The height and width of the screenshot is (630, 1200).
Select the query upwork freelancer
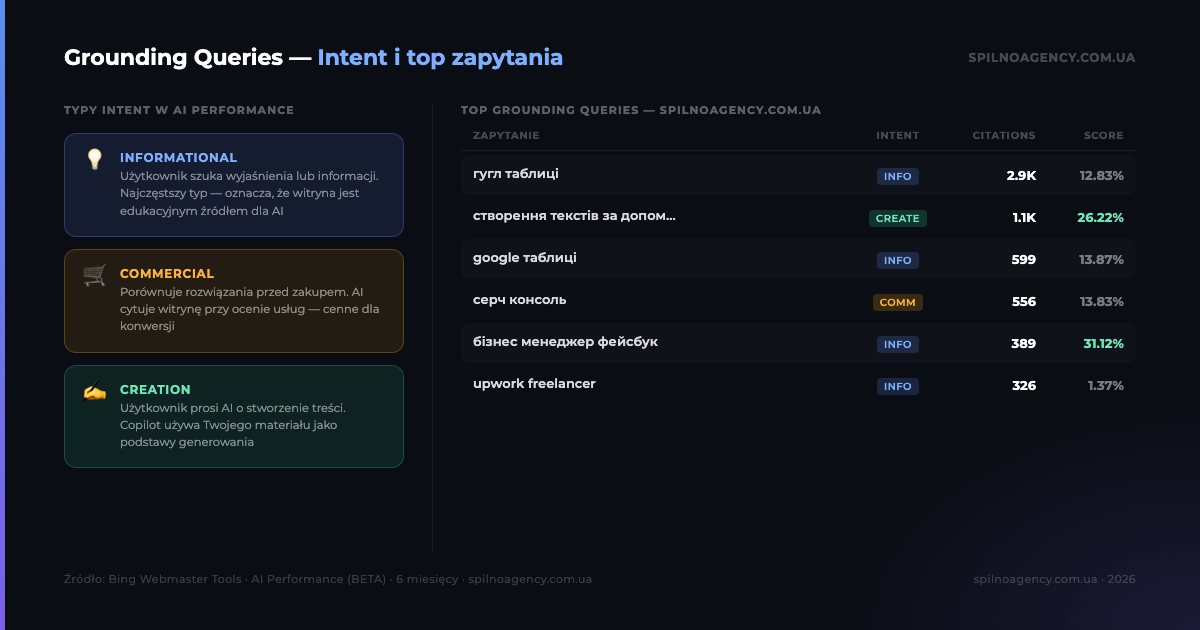[x=534, y=384]
